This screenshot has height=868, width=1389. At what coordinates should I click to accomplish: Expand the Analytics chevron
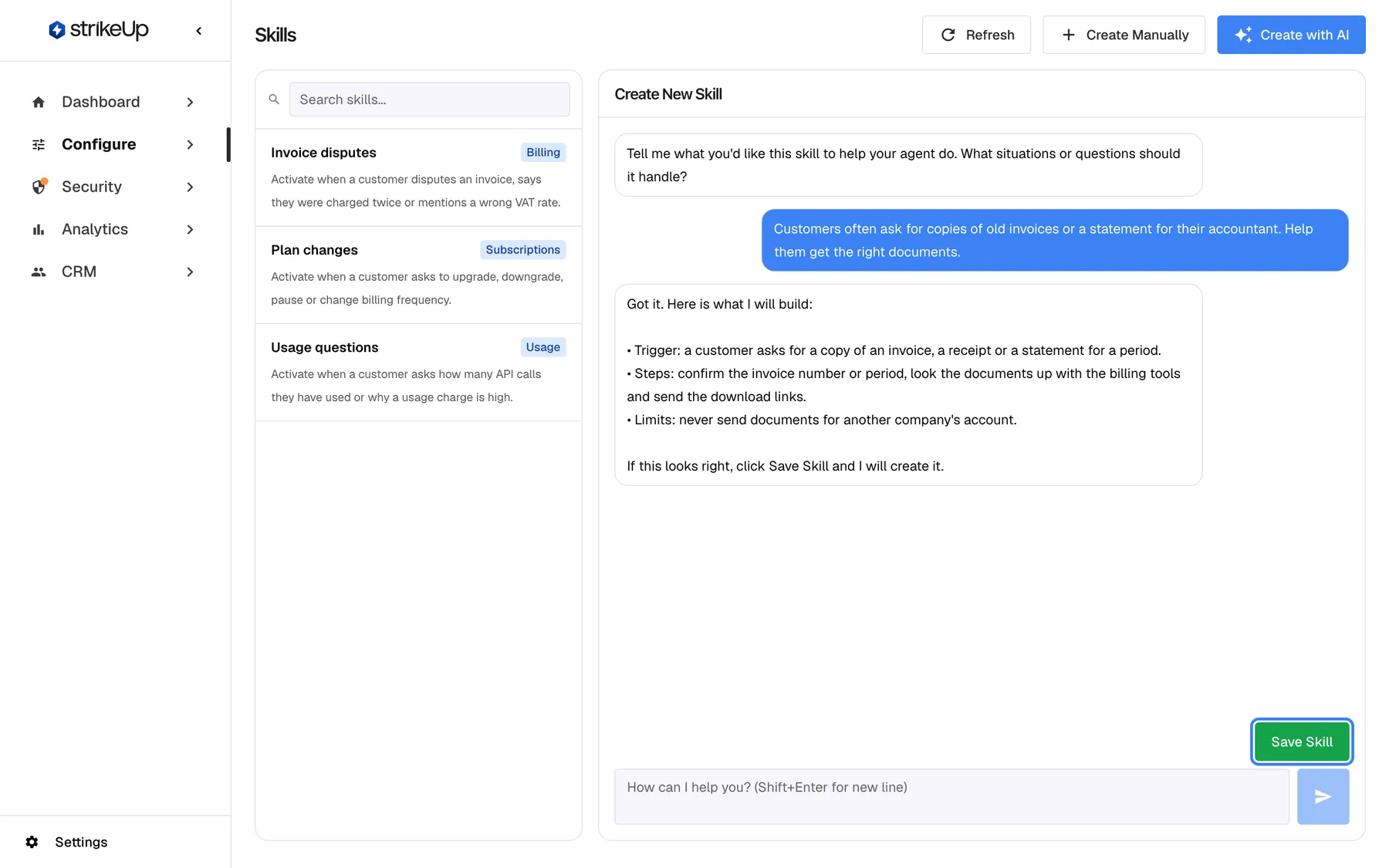(x=190, y=229)
